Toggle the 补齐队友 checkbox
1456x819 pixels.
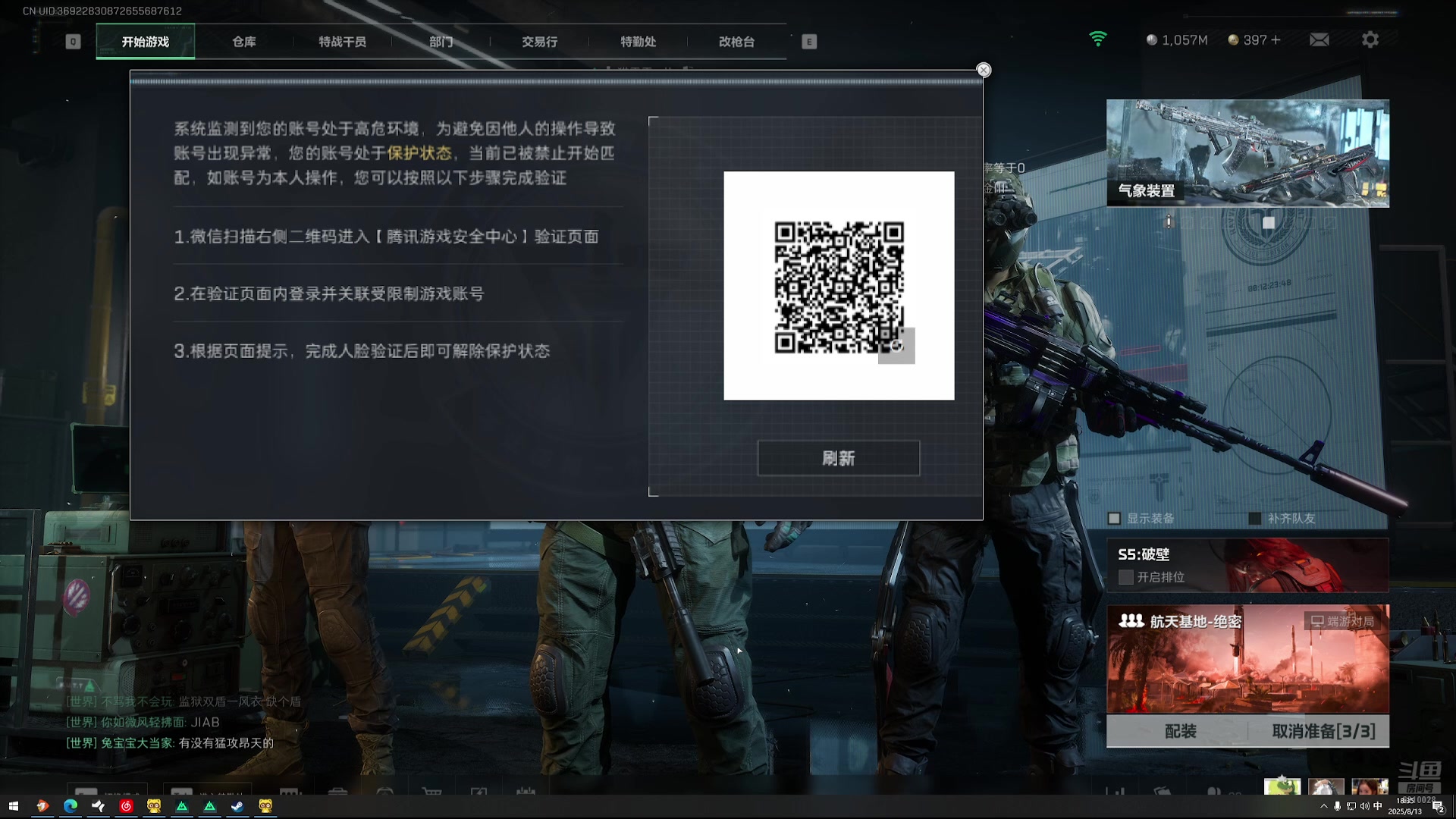pyautogui.click(x=1255, y=519)
